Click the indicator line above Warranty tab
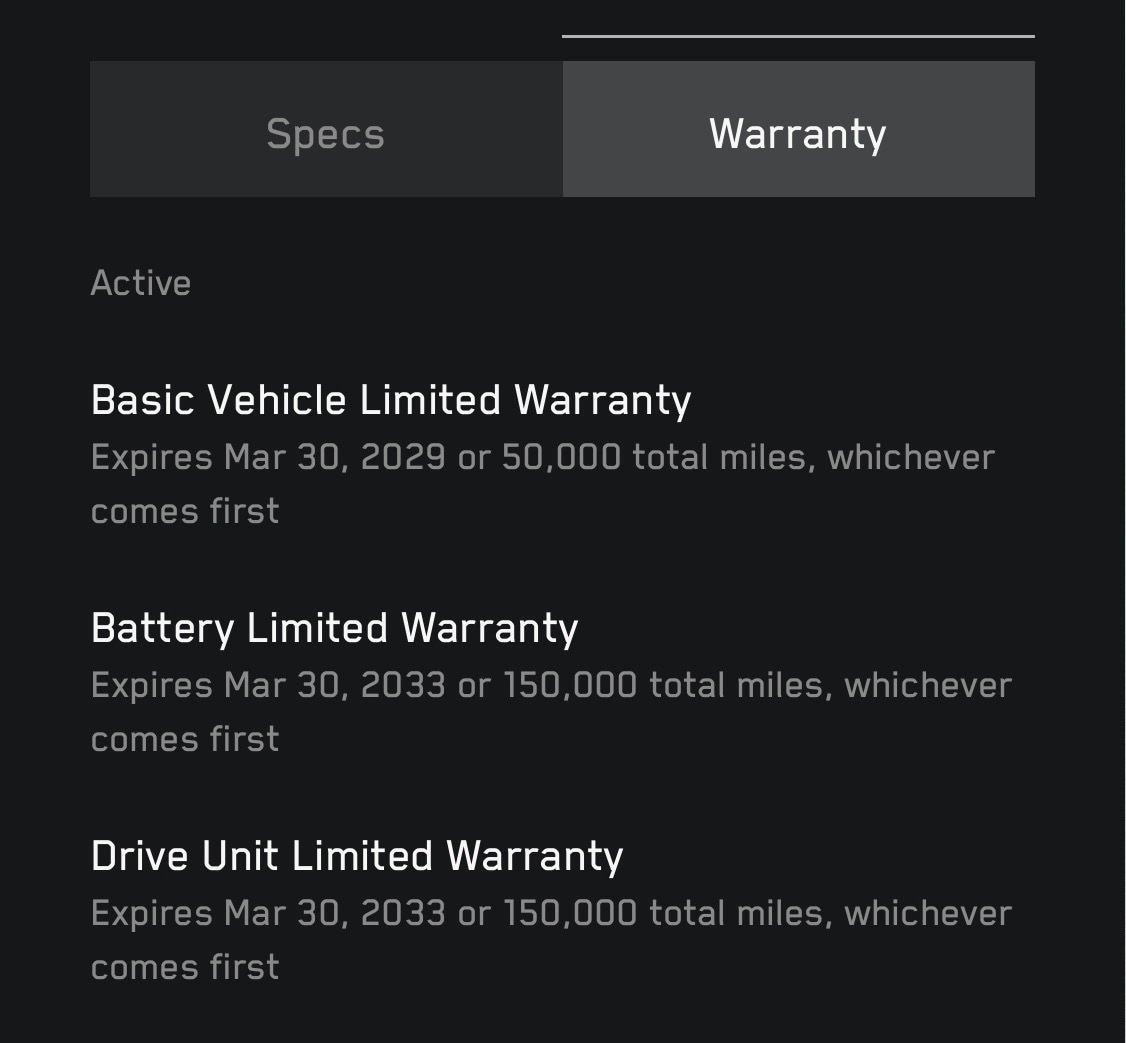Screen dimensions: 1126x1043 pos(798,36)
